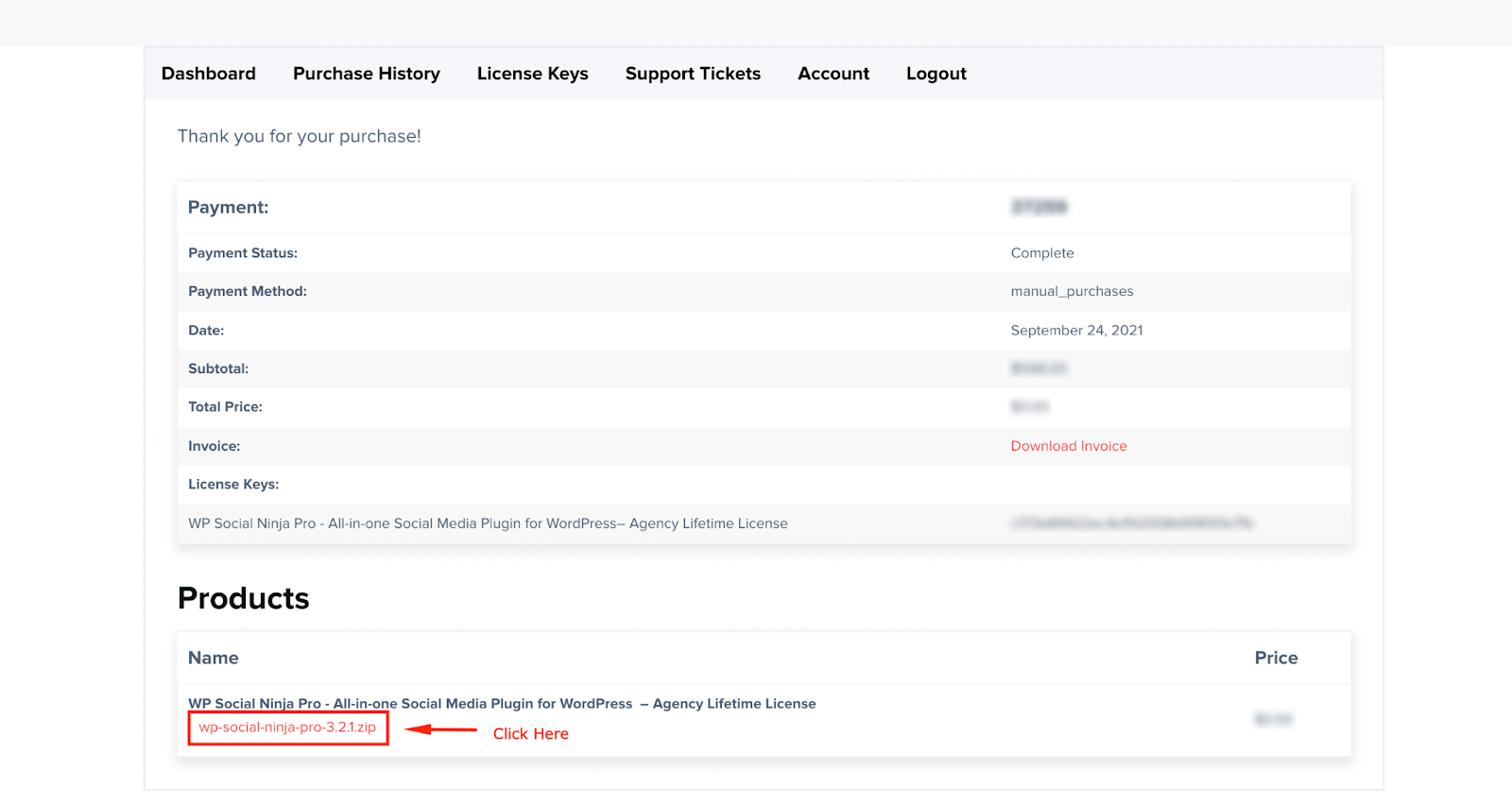Click the Download Invoice link
Viewport: 1512px width, 805px height.
click(x=1068, y=446)
